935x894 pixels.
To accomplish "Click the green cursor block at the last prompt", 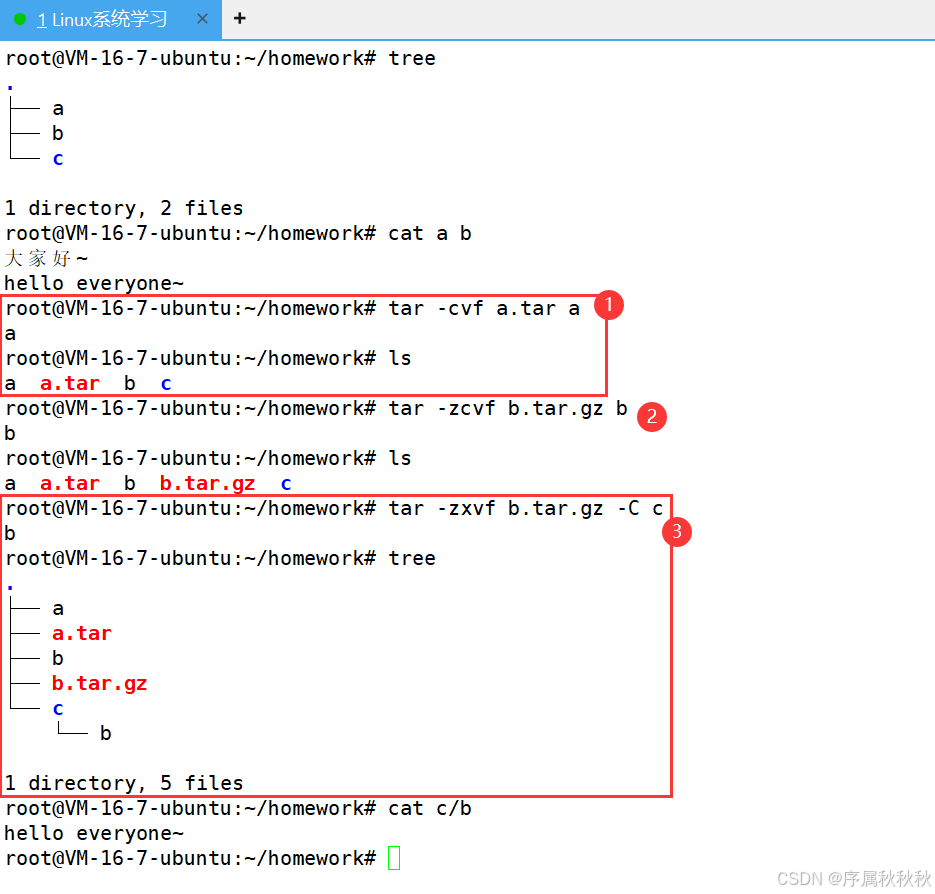I will tap(394, 858).
